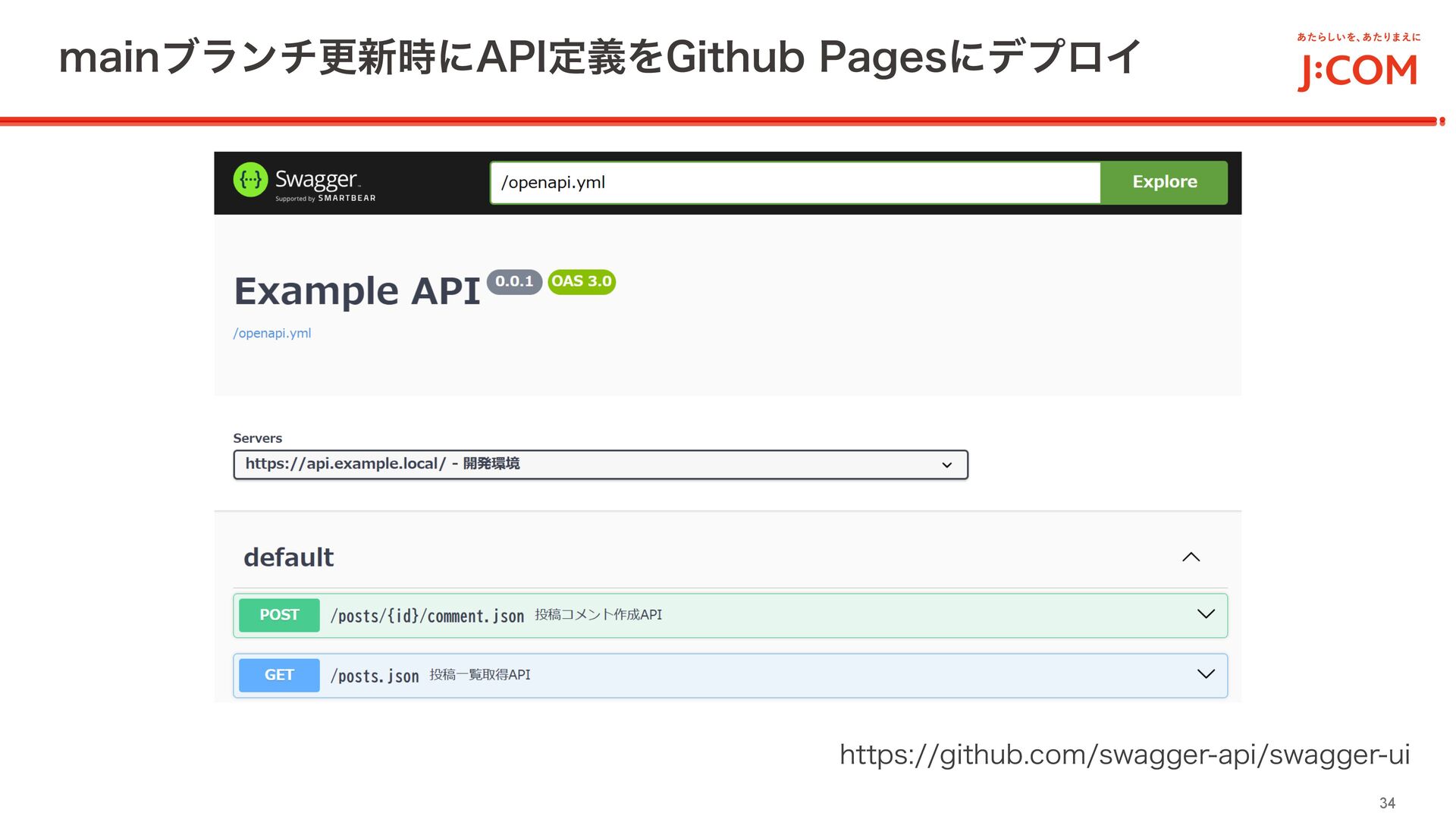The height and width of the screenshot is (819, 1456).
Task: Click the /posts.json endpoint path
Action: point(375,676)
